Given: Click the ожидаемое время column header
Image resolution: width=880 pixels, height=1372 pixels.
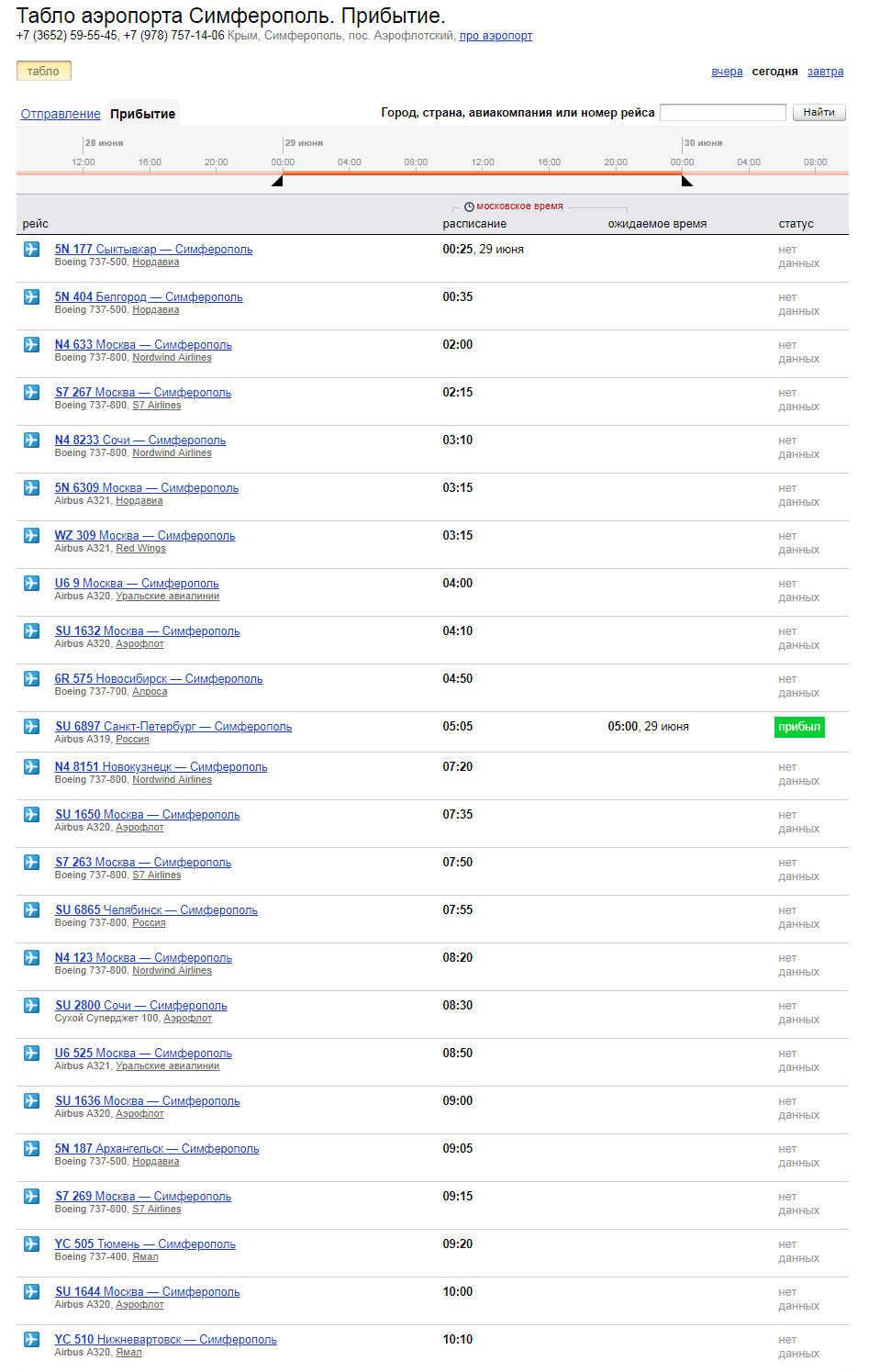Looking at the screenshot, I should [x=657, y=224].
